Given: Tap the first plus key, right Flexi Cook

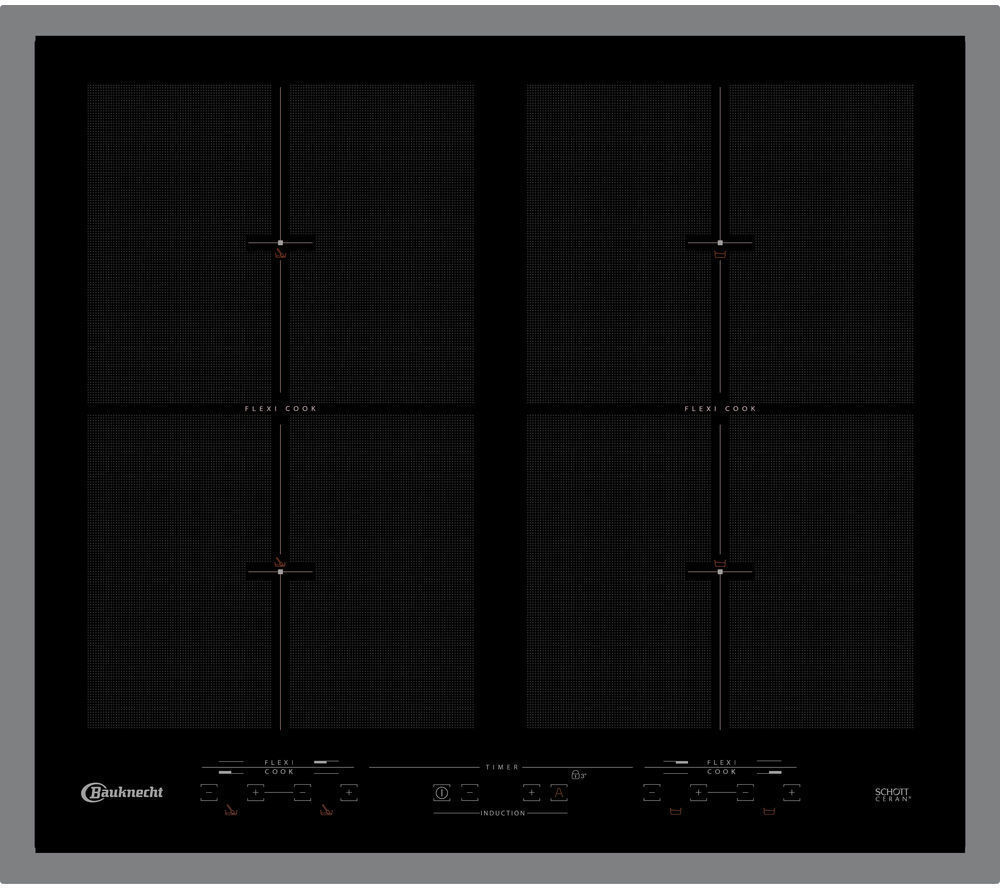Looking at the screenshot, I should 698,792.
